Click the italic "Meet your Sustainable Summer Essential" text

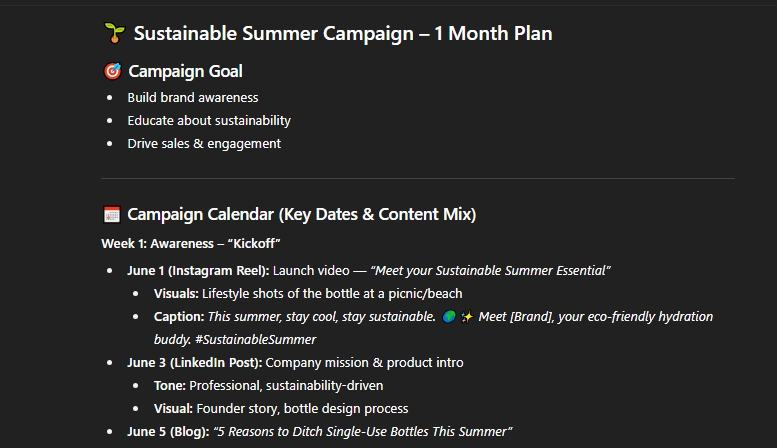[x=491, y=271]
